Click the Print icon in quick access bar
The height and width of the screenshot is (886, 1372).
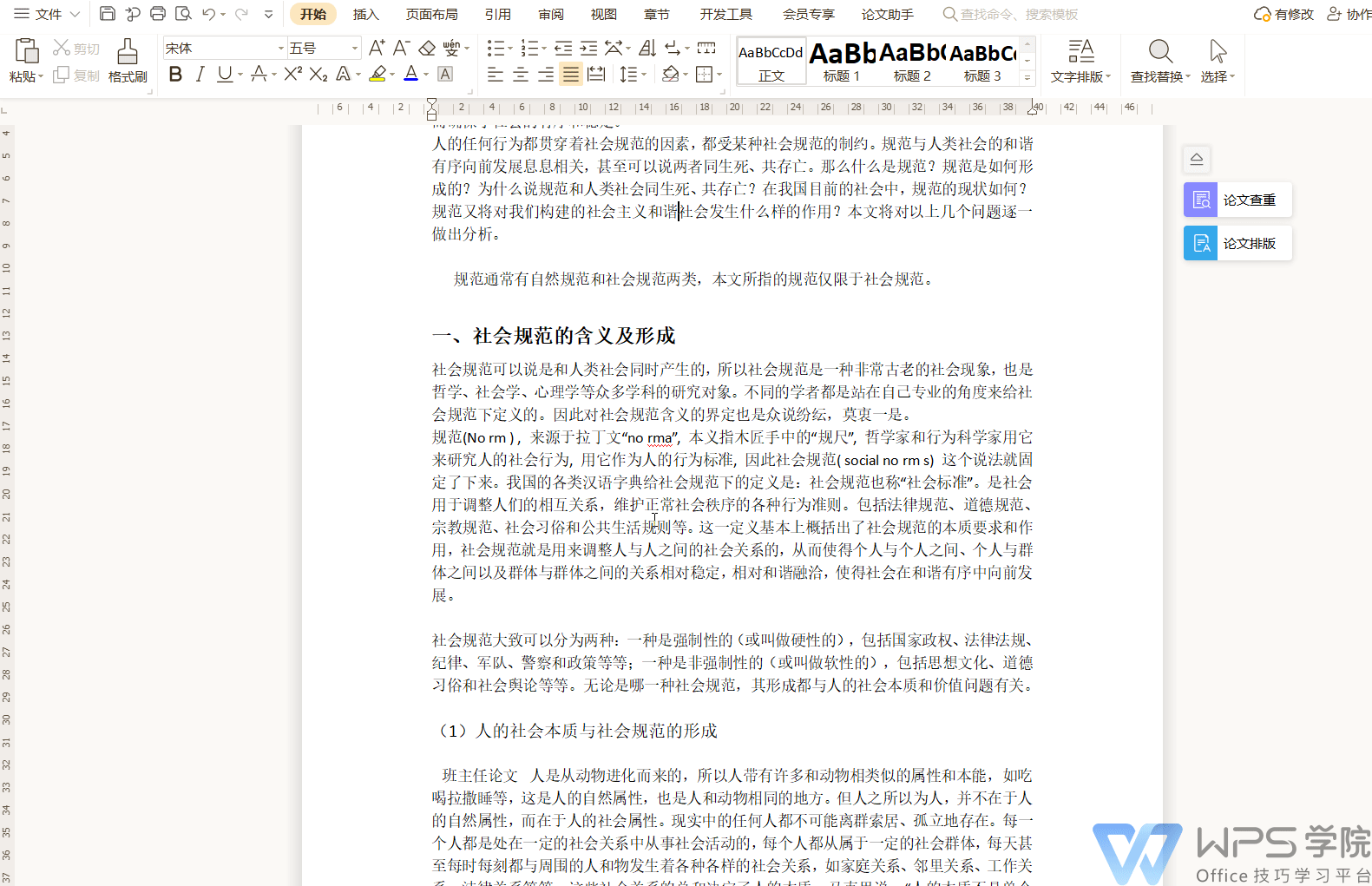pos(158,14)
